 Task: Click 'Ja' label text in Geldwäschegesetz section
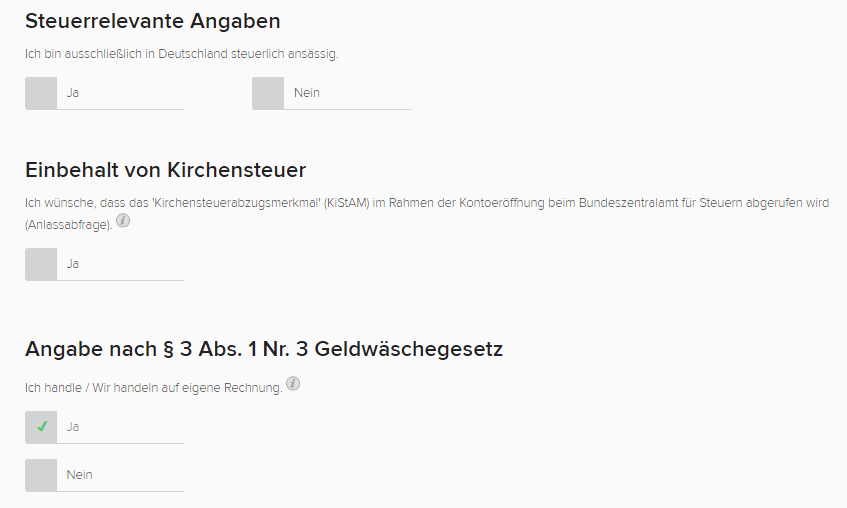tap(73, 426)
